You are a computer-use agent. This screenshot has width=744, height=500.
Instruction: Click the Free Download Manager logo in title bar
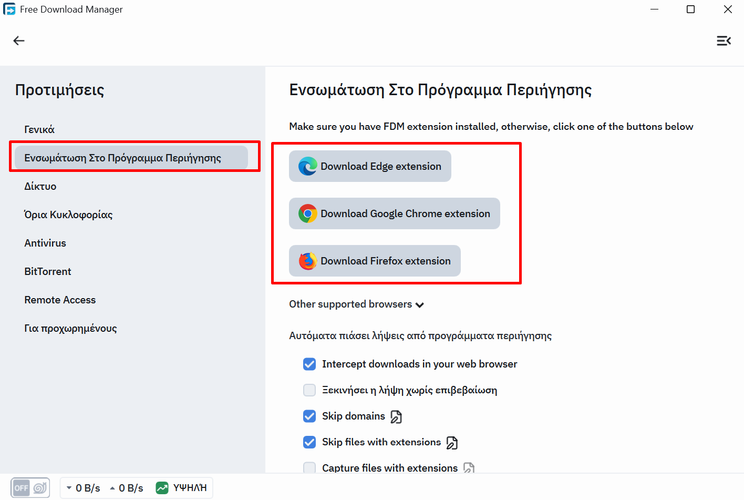9,9
